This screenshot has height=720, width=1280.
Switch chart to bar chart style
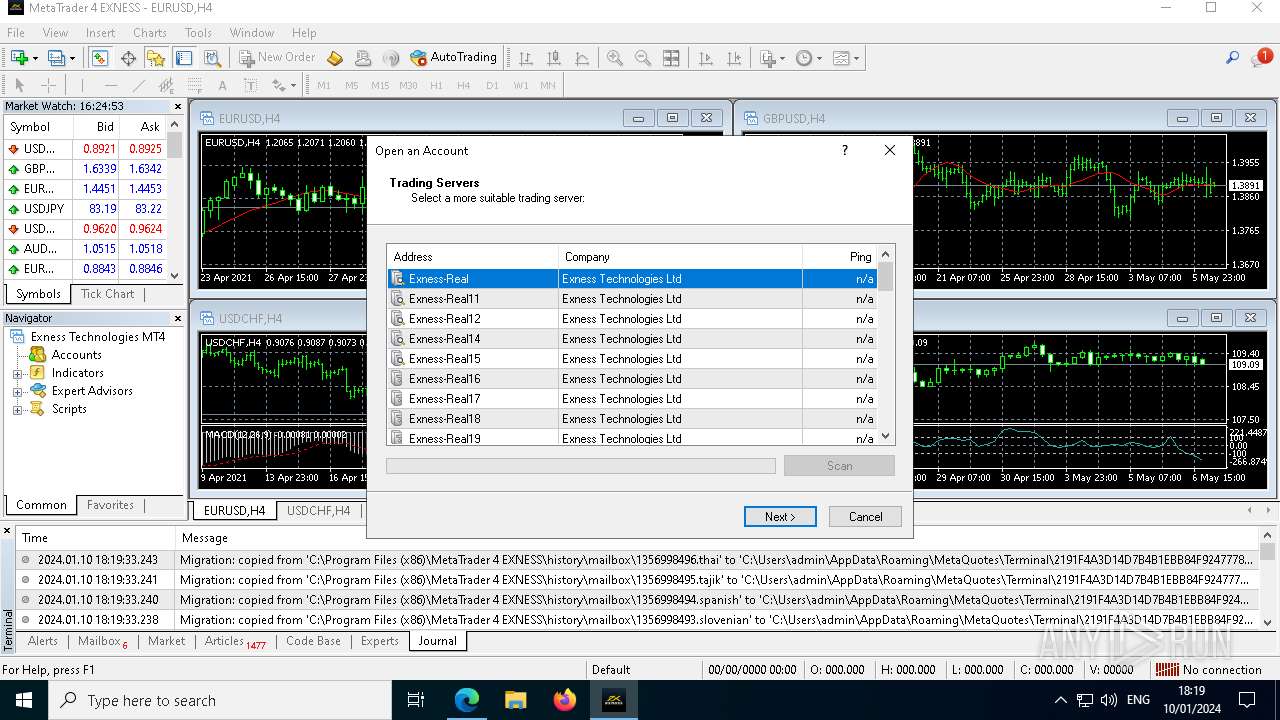point(526,58)
